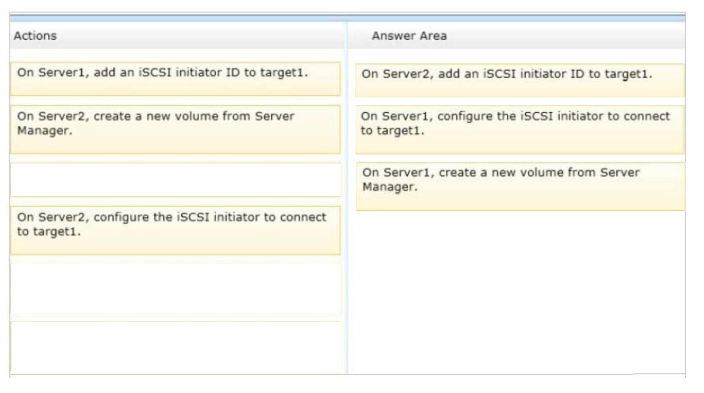
Task: Click 'Manager.' text in Server1 volume answer
Action: (x=390, y=187)
